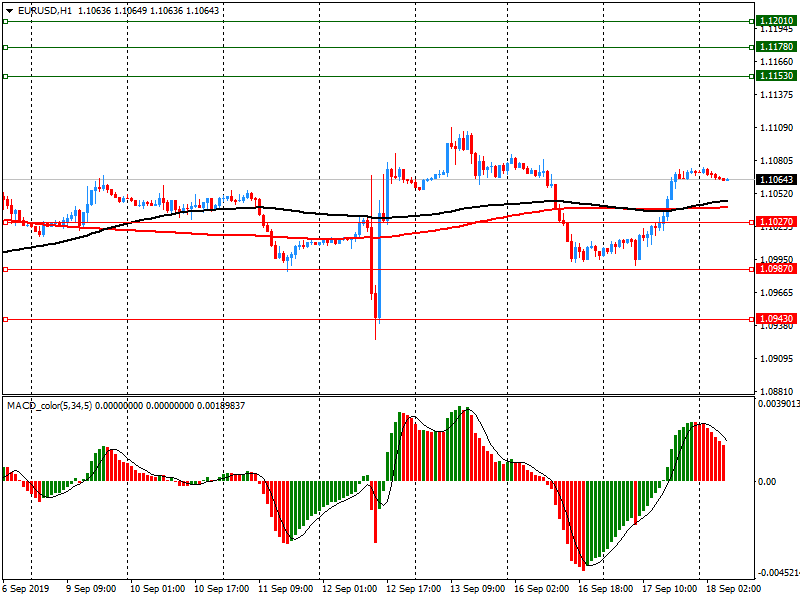Select the 1.11780 green level label
Image resolution: width=800 pixels, height=600 pixels.
tap(776, 47)
